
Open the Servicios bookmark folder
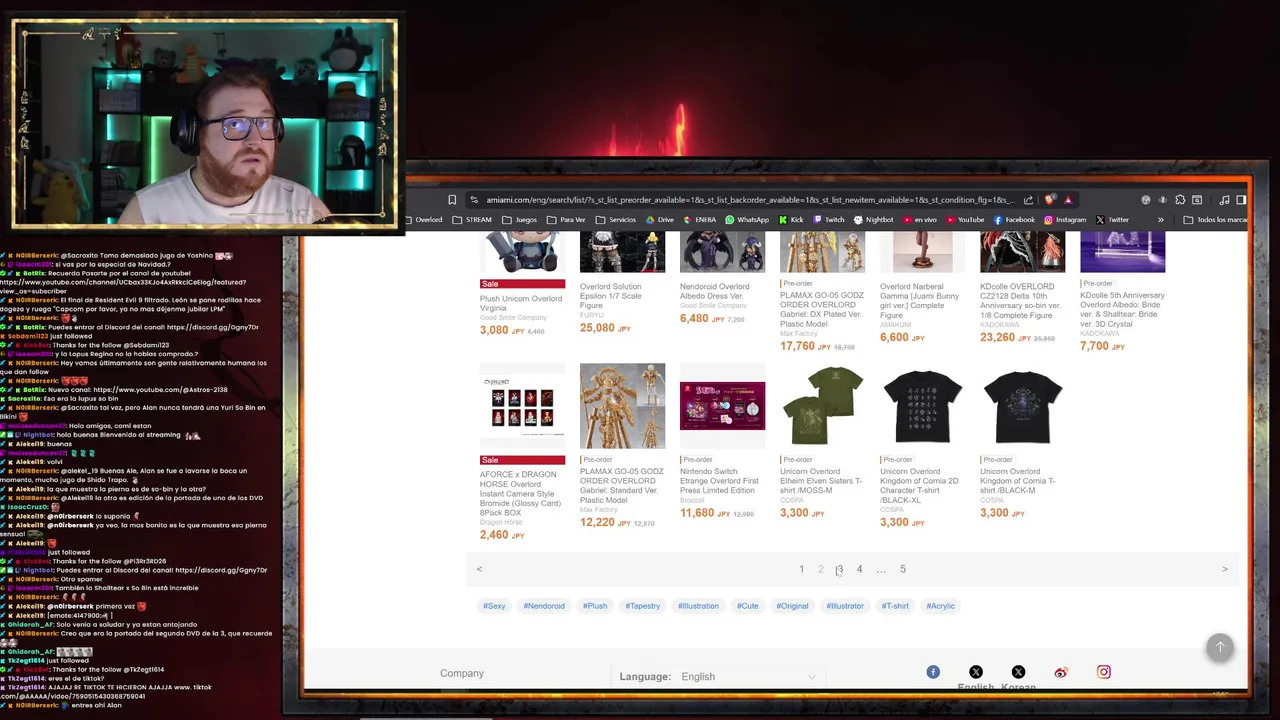tap(616, 220)
